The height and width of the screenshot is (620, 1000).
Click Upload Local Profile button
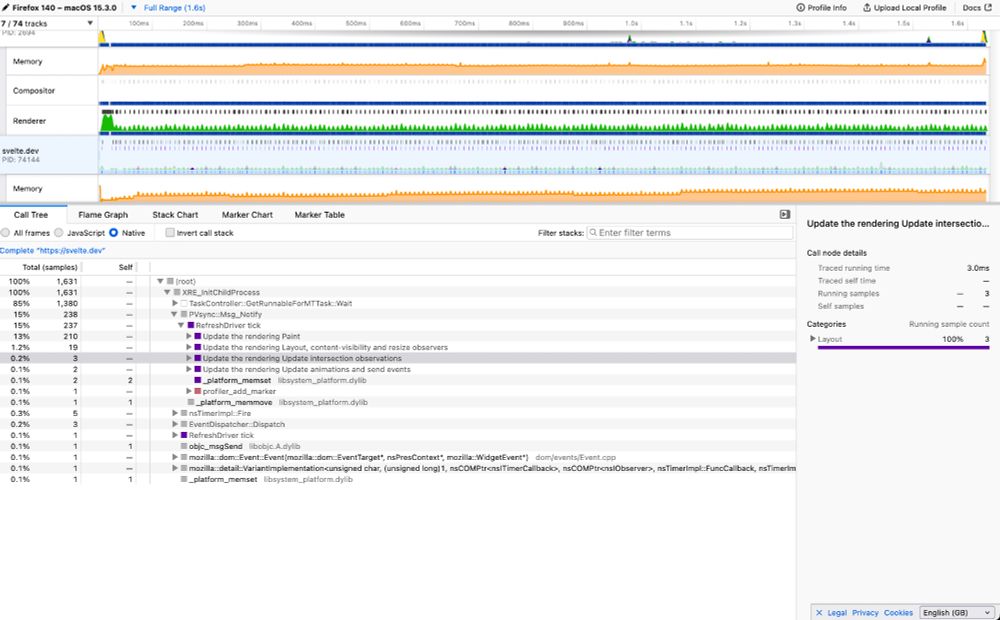904,8
